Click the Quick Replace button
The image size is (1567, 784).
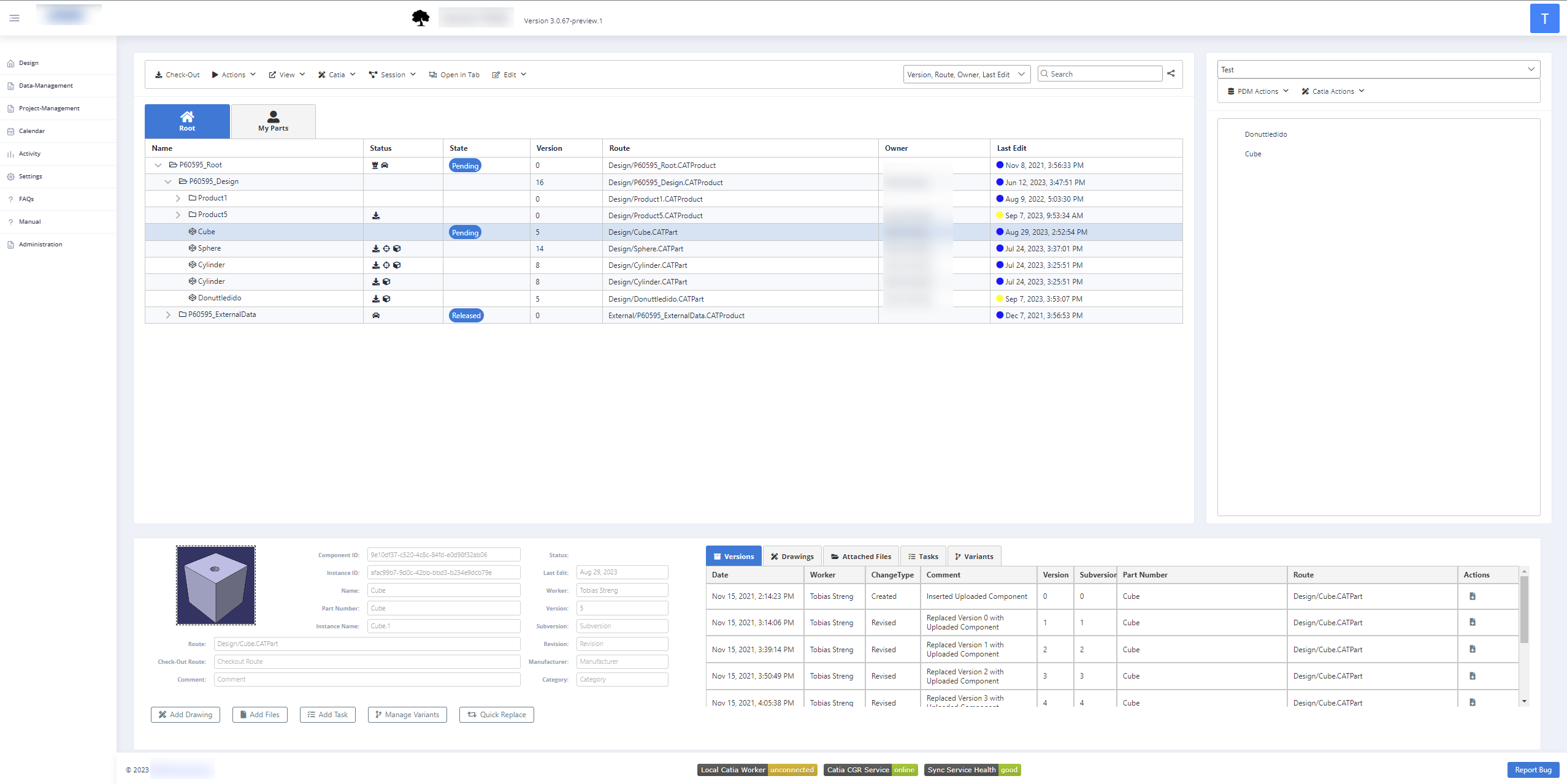[496, 715]
